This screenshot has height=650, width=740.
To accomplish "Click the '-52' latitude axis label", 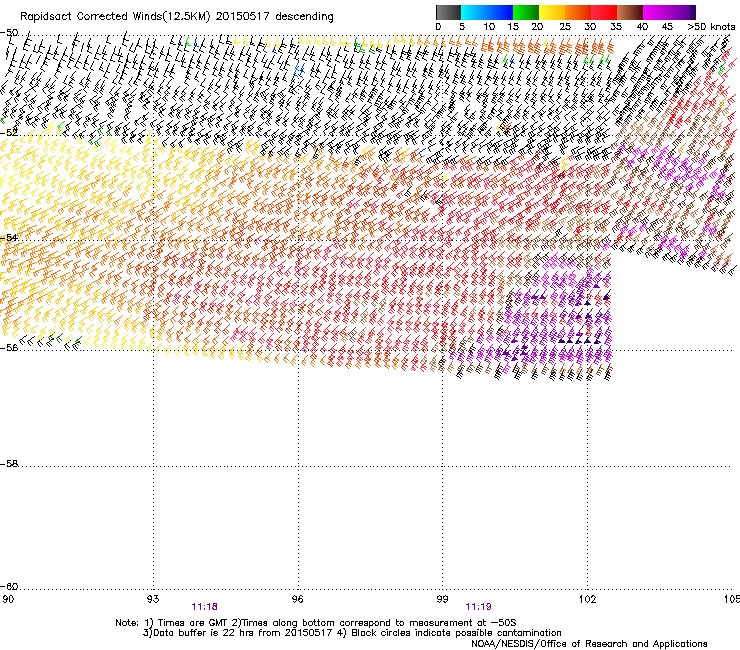I will pyautogui.click(x=9, y=132).
